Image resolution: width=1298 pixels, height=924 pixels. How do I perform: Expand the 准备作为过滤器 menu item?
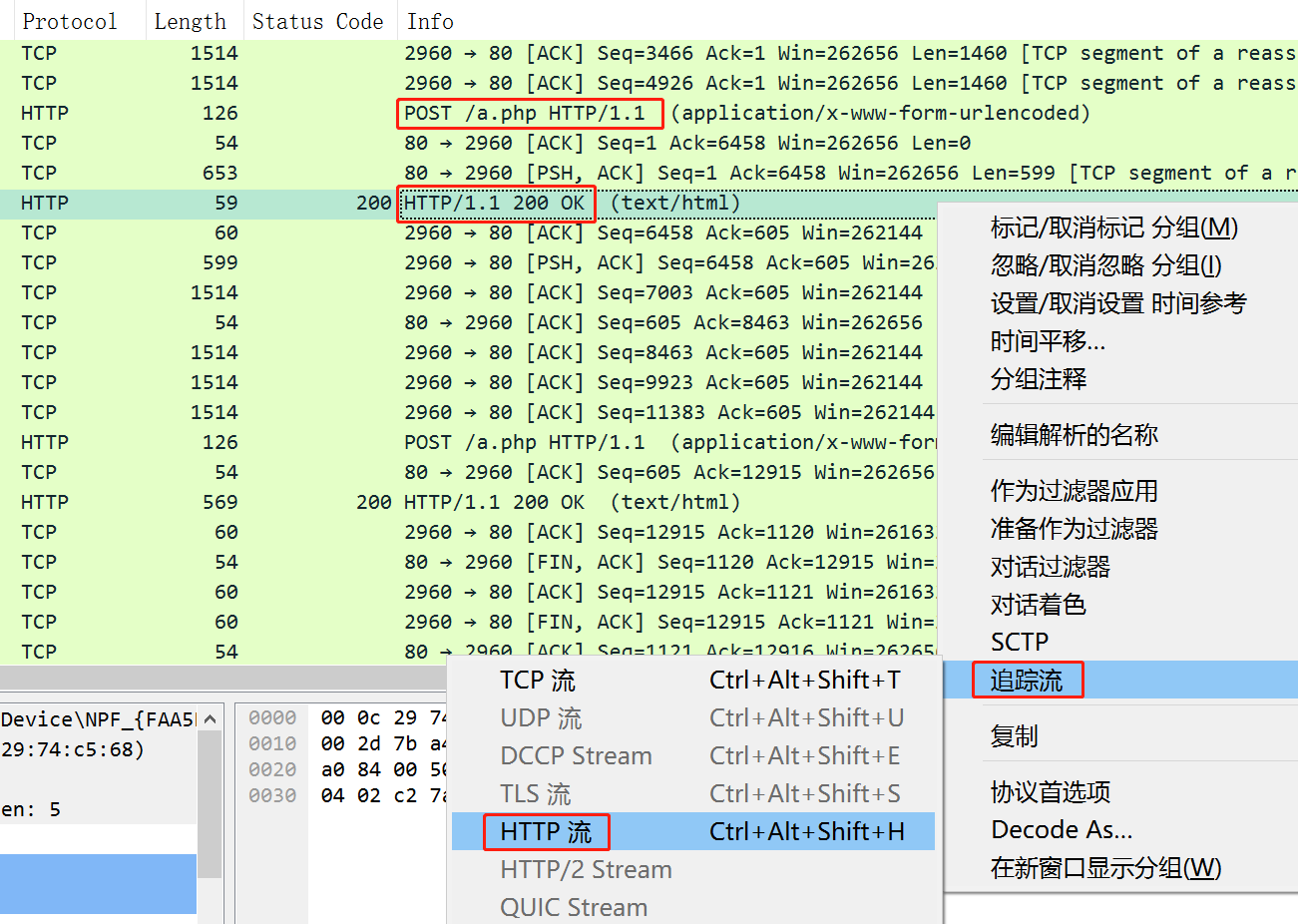coord(1074,529)
